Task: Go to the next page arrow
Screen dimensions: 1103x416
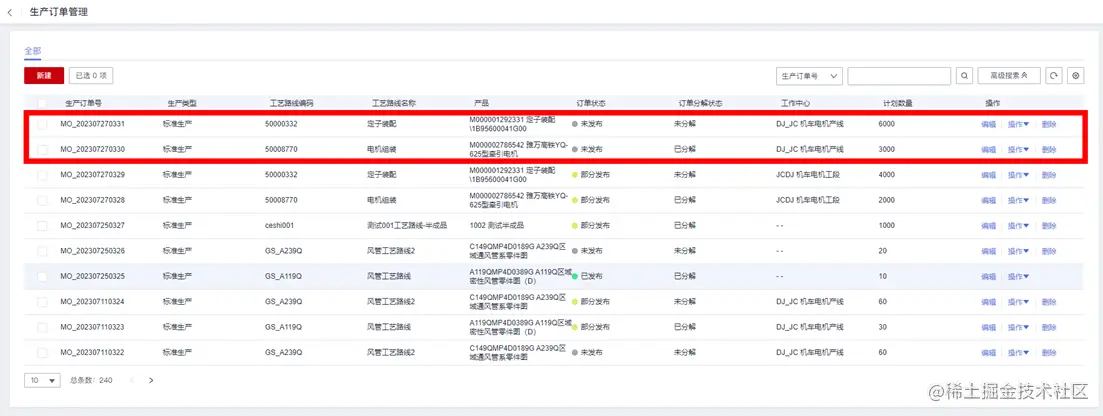Action: coord(151,380)
